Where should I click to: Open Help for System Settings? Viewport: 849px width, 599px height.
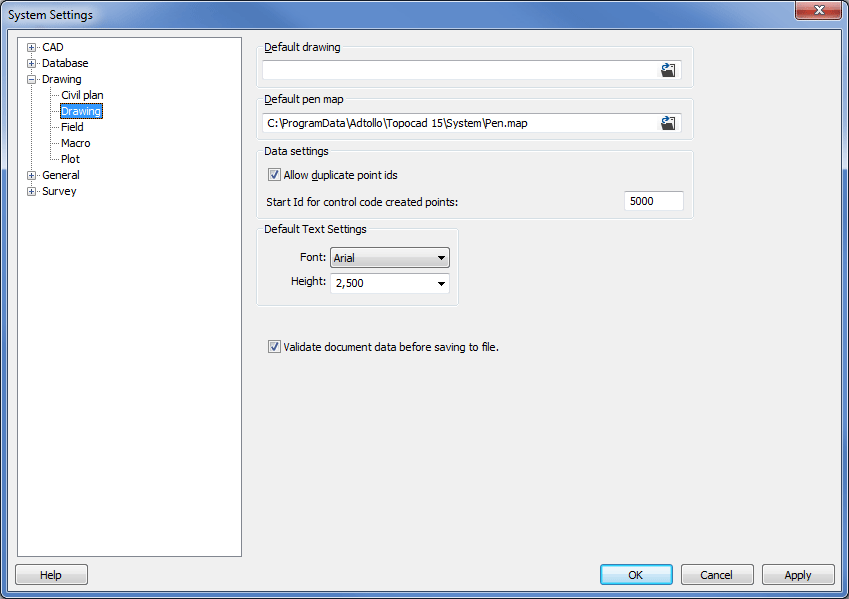[51, 575]
